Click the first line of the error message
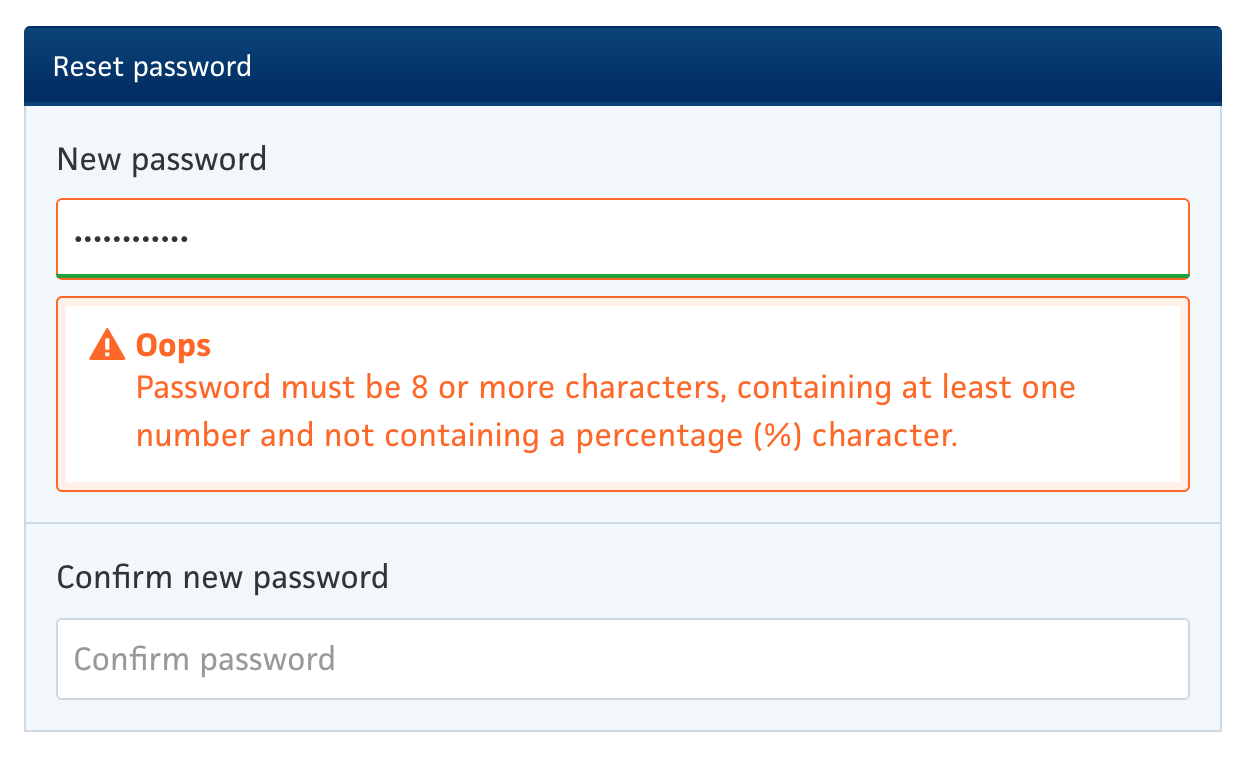Image resolution: width=1250 pixels, height=760 pixels. (x=605, y=387)
